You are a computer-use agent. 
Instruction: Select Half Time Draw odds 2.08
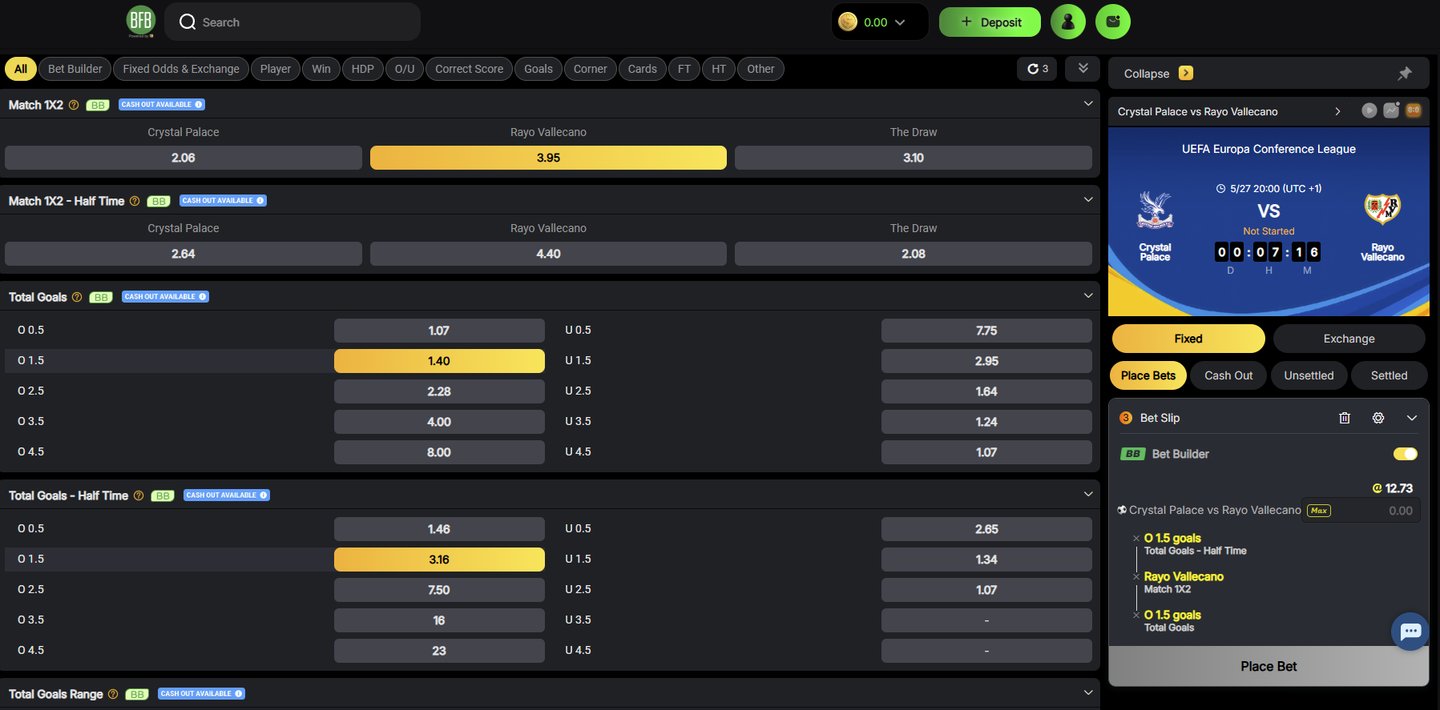pyautogui.click(x=913, y=254)
